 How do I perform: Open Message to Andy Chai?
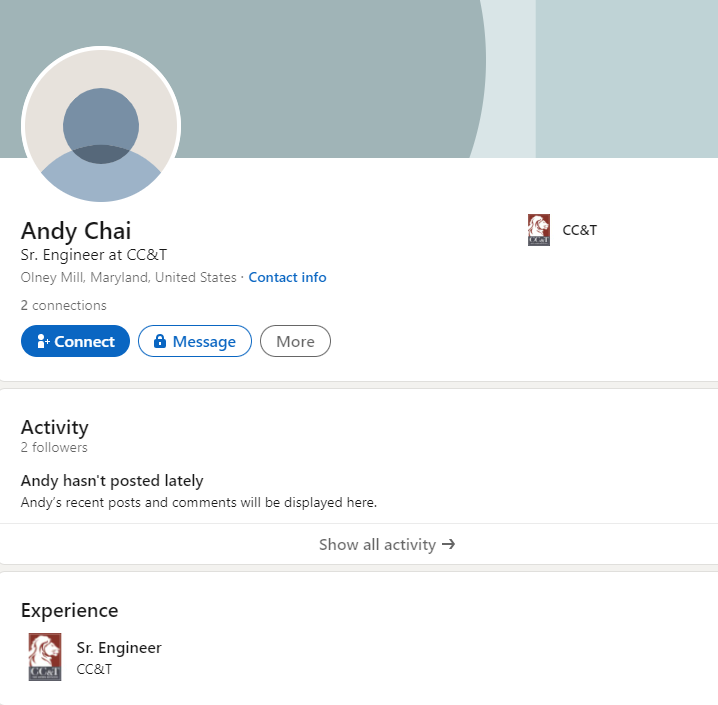pyautogui.click(x=195, y=341)
